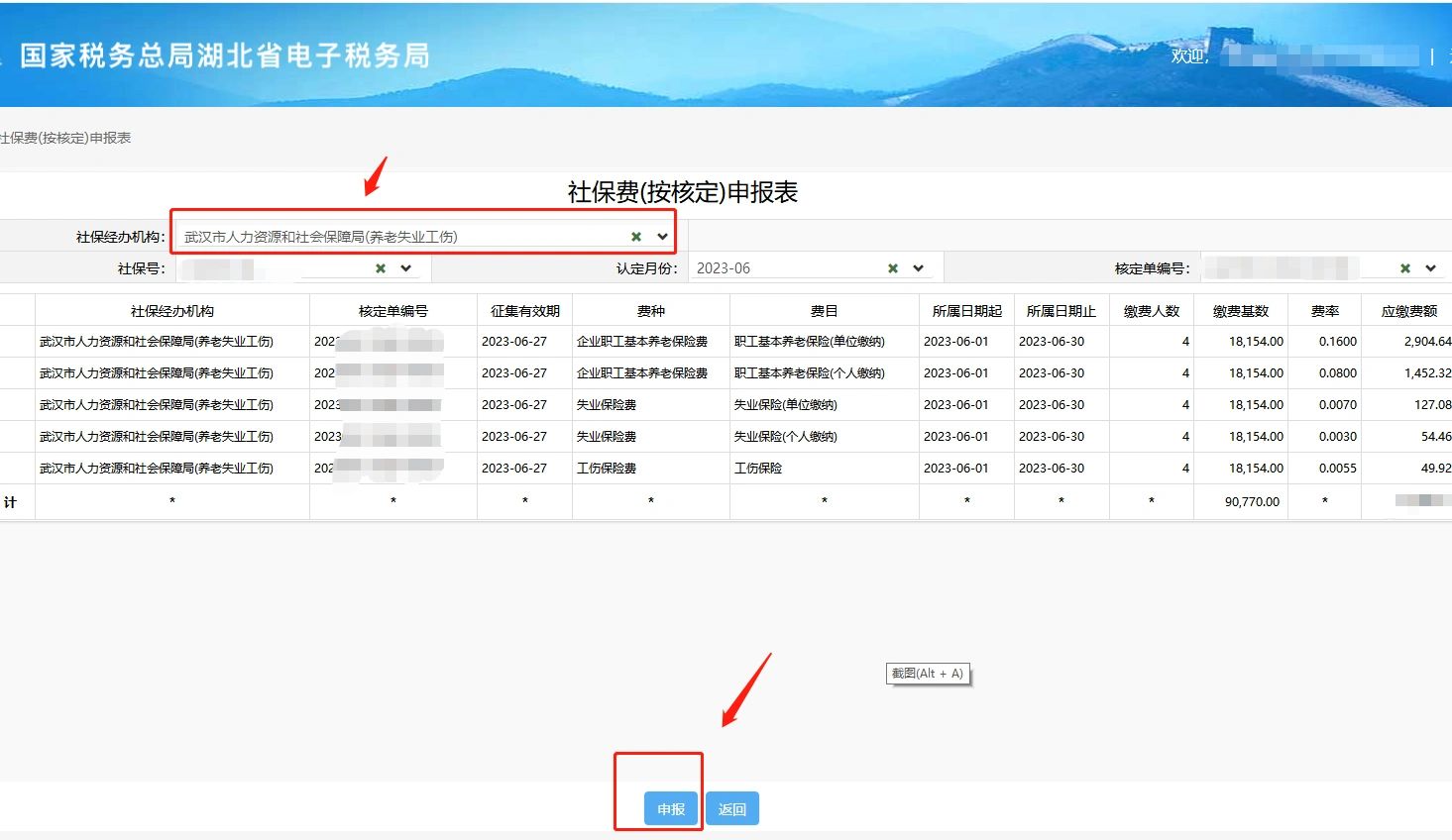Viewport: 1452px width, 840px height.
Task: Click the 返回 button
Action: tap(732, 809)
